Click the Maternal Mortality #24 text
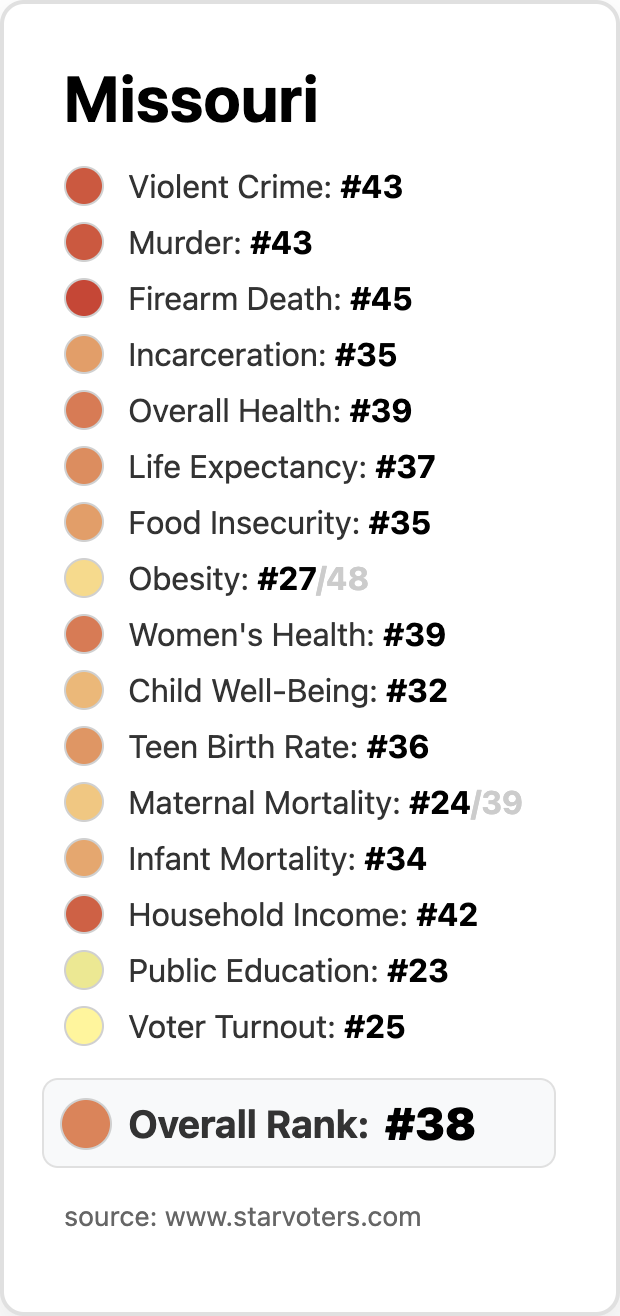 click(x=299, y=803)
